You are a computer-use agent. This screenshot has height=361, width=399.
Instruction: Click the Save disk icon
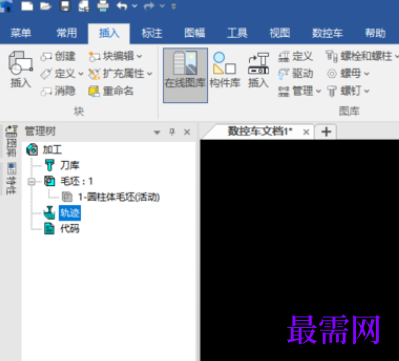(x=65, y=6)
